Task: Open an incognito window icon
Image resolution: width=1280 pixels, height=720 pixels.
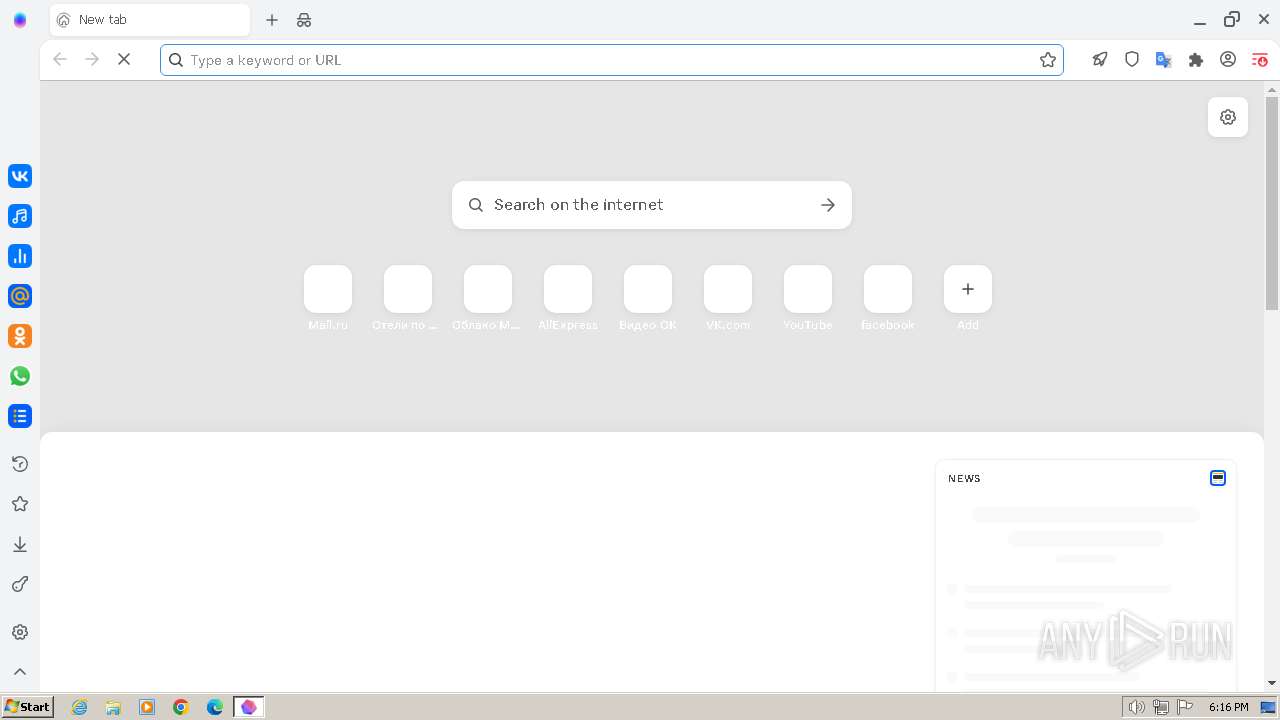Action: pos(304,20)
